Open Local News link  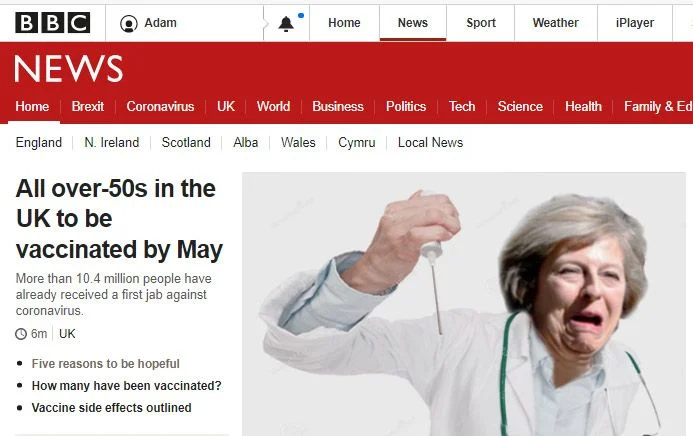[430, 143]
